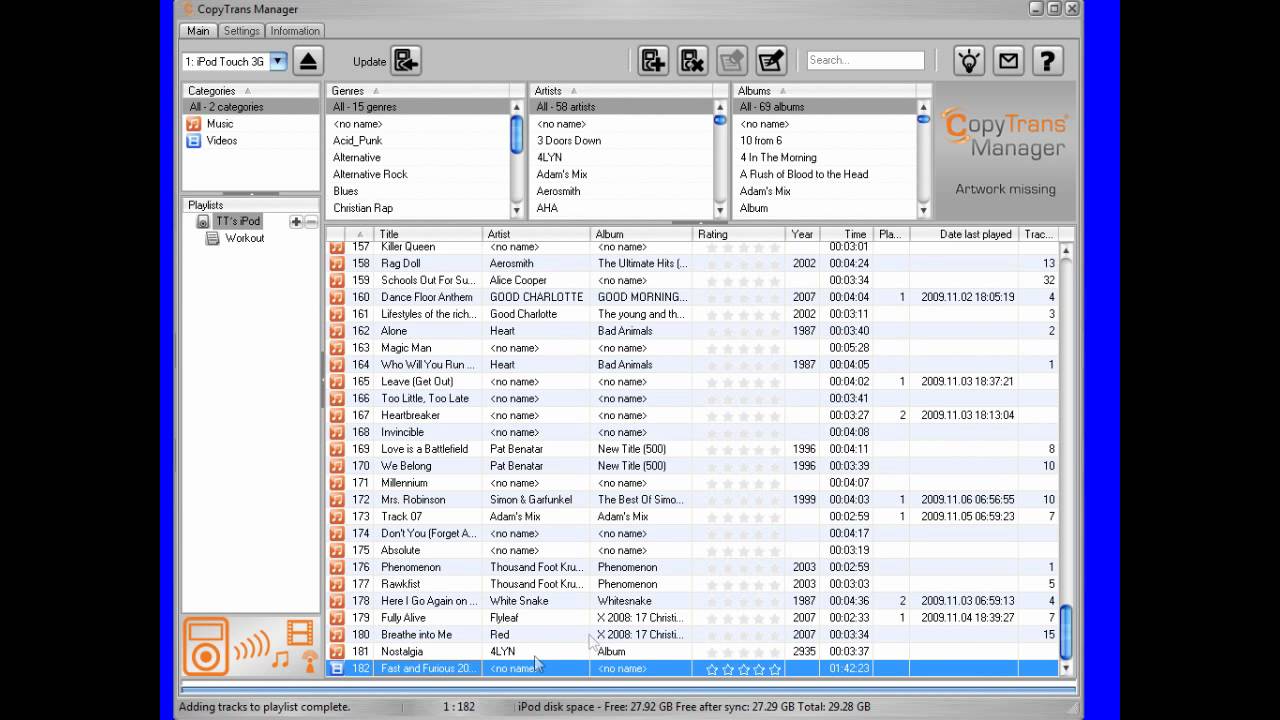
Task: Click the music icon for Phenomenon row
Action: (337, 567)
